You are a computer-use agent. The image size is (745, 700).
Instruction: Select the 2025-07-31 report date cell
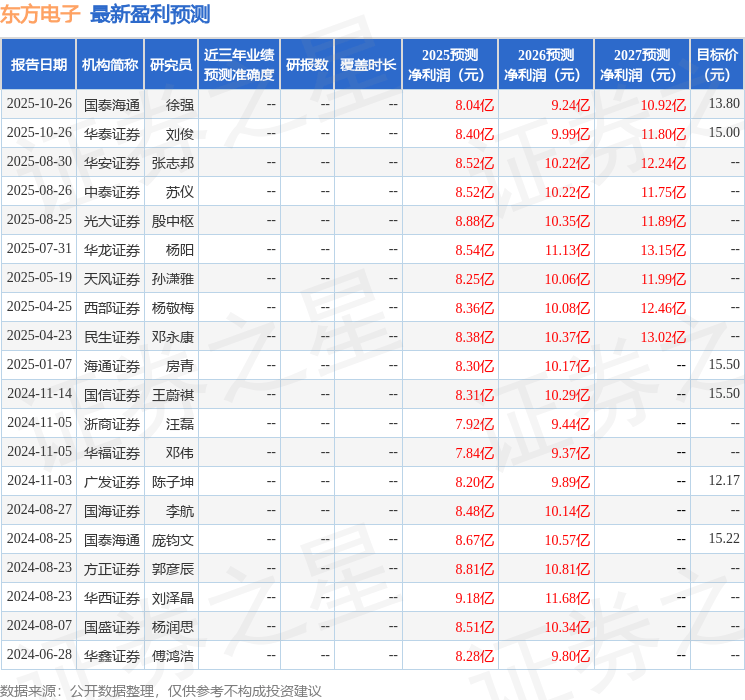tap(39, 249)
